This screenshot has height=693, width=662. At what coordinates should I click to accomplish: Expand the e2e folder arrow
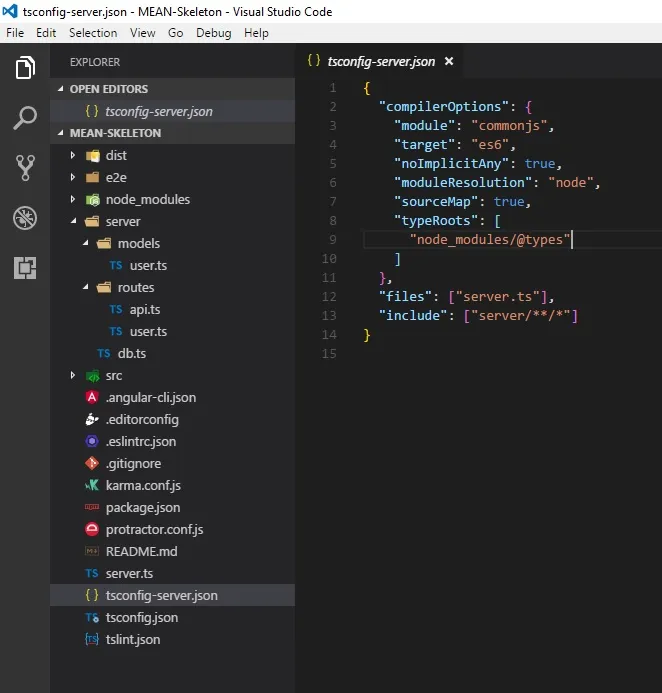(73, 177)
